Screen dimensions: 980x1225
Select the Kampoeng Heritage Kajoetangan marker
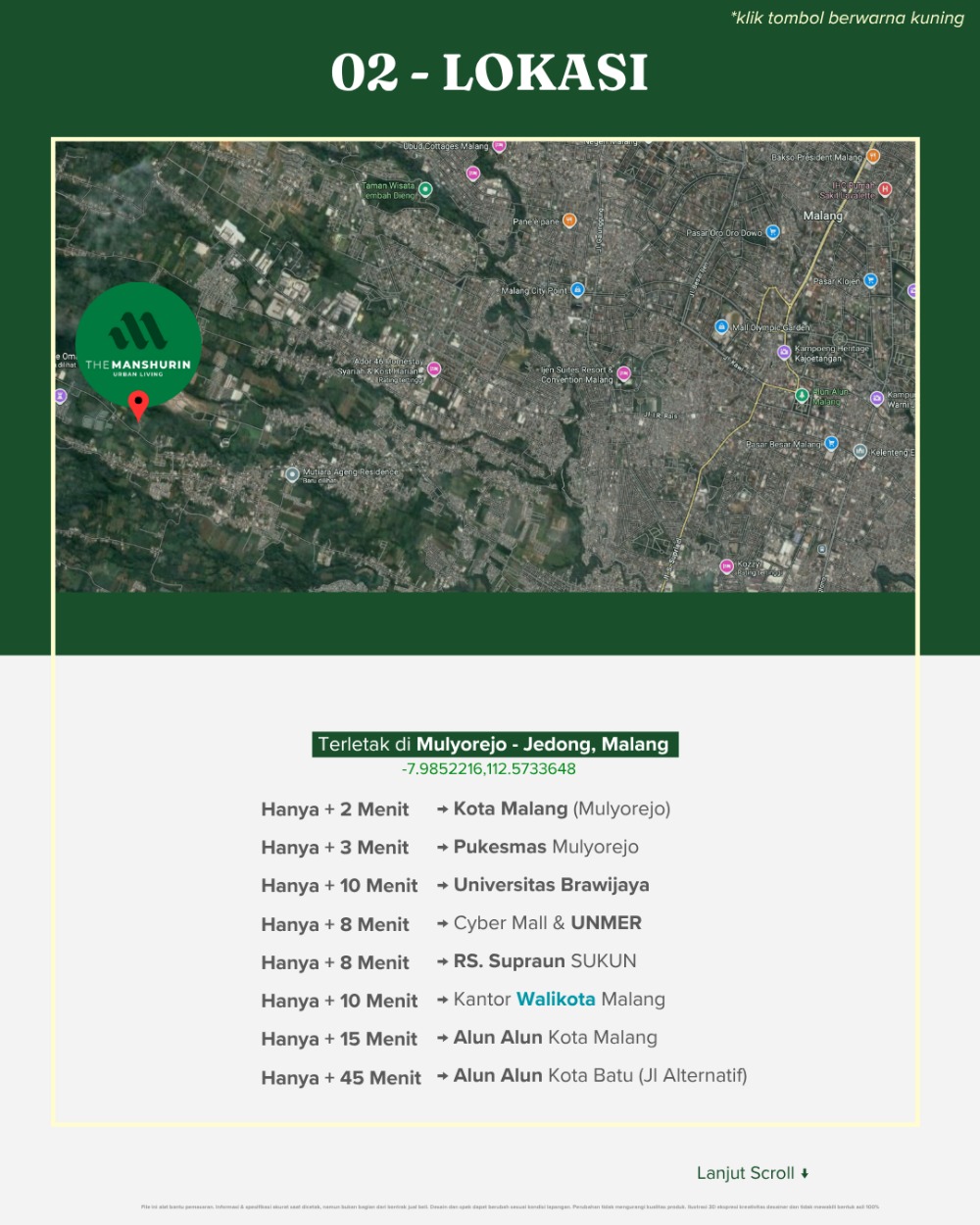point(783,352)
